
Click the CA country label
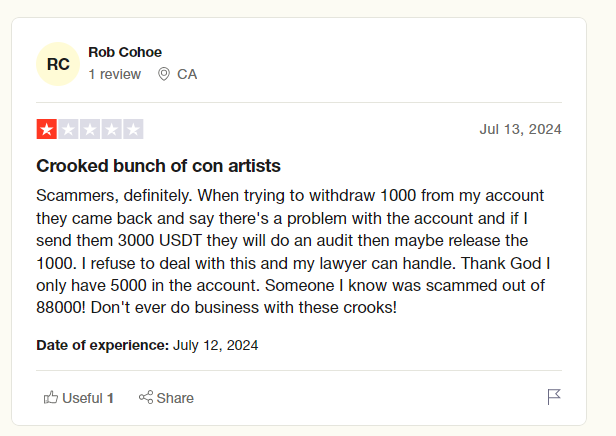187,74
